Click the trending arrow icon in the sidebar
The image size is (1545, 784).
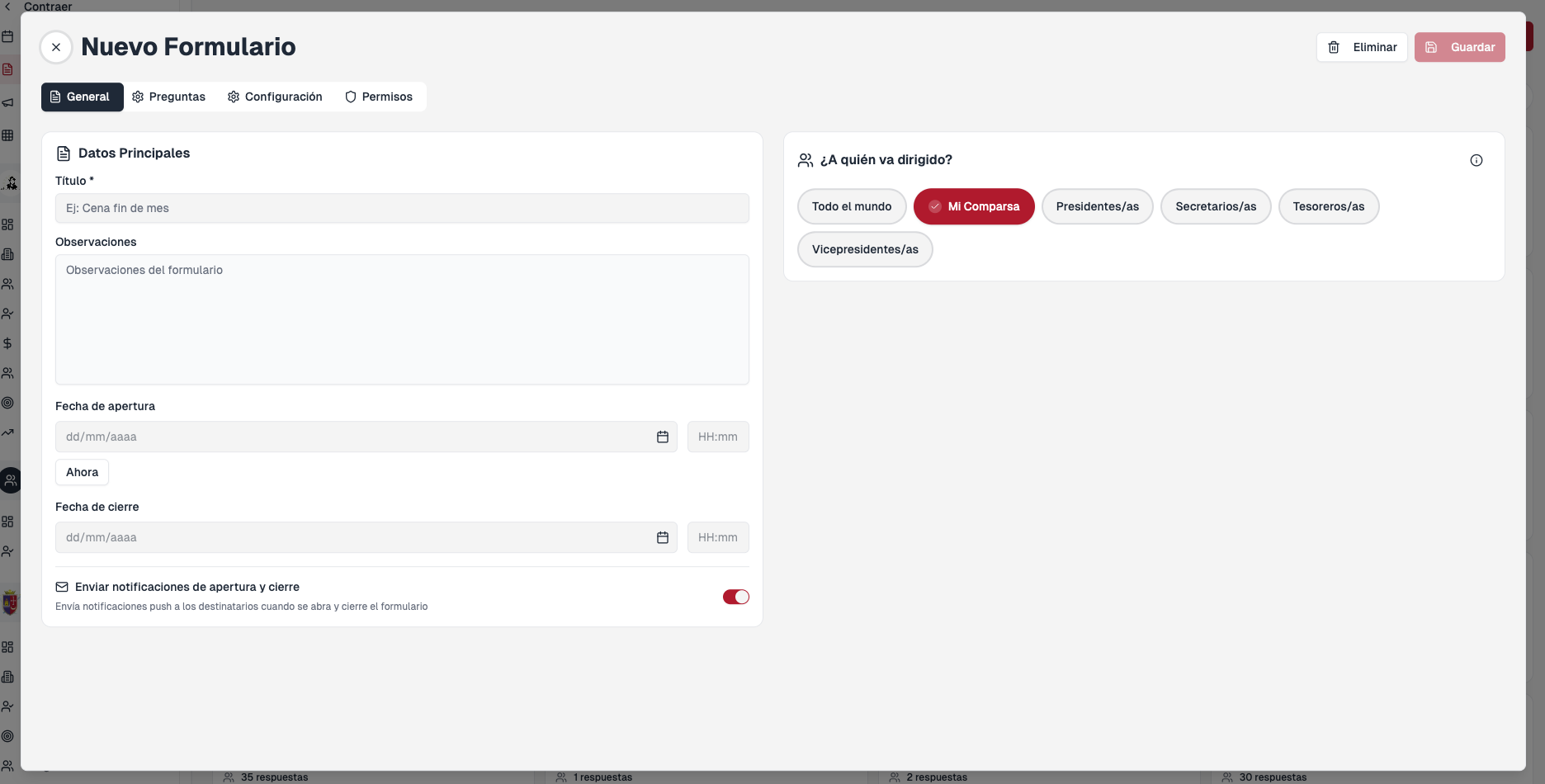(x=7, y=432)
